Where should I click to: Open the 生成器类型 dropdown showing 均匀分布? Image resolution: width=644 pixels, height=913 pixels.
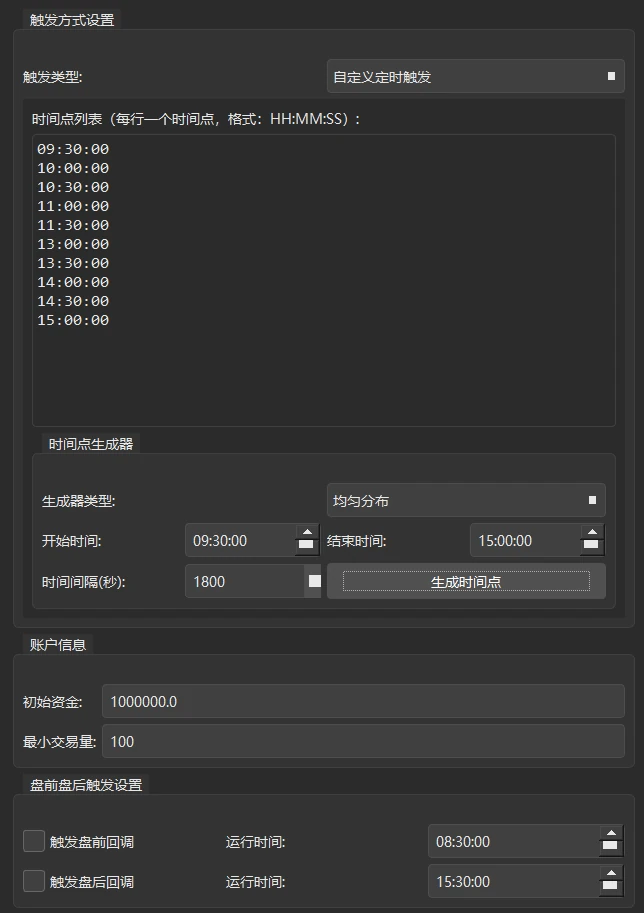[466, 500]
